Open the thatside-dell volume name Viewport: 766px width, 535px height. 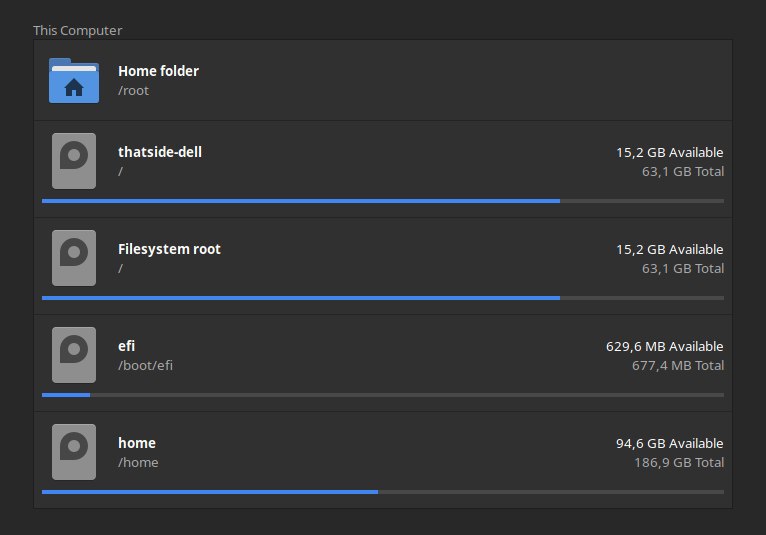(x=160, y=152)
